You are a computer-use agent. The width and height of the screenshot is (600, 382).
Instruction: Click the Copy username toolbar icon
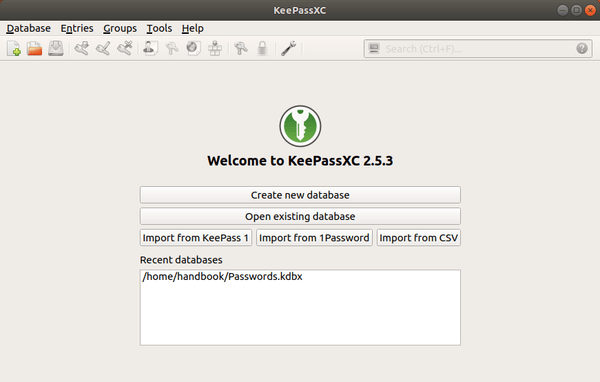[x=150, y=49]
